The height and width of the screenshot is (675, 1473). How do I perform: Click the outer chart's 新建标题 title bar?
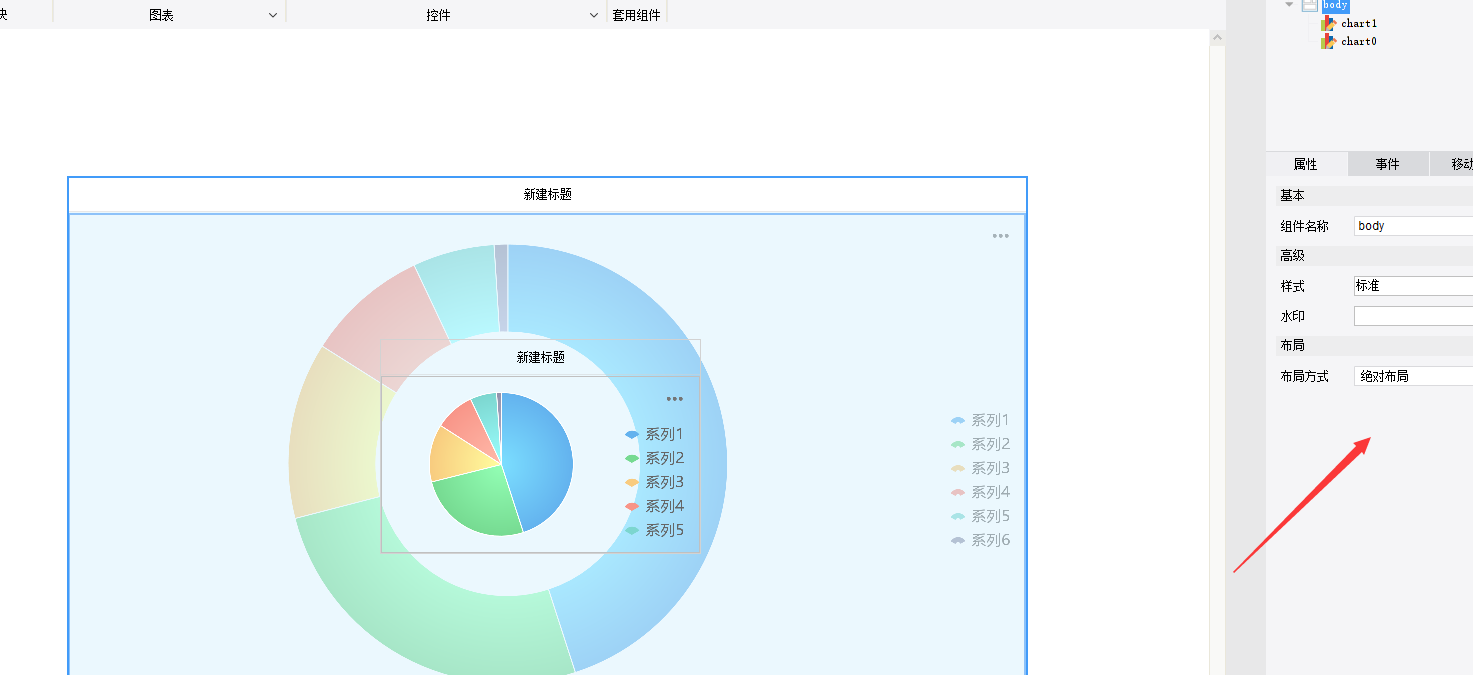tap(547, 194)
